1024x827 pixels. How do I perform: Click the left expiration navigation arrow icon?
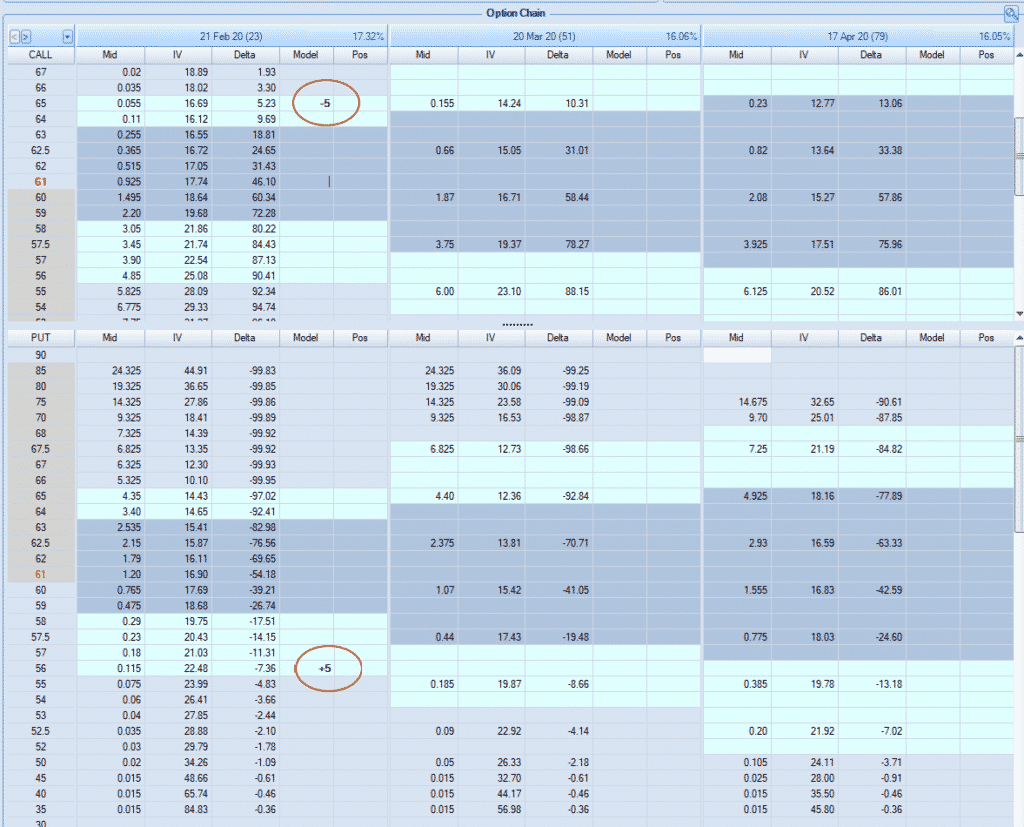pyautogui.click(x=15, y=36)
